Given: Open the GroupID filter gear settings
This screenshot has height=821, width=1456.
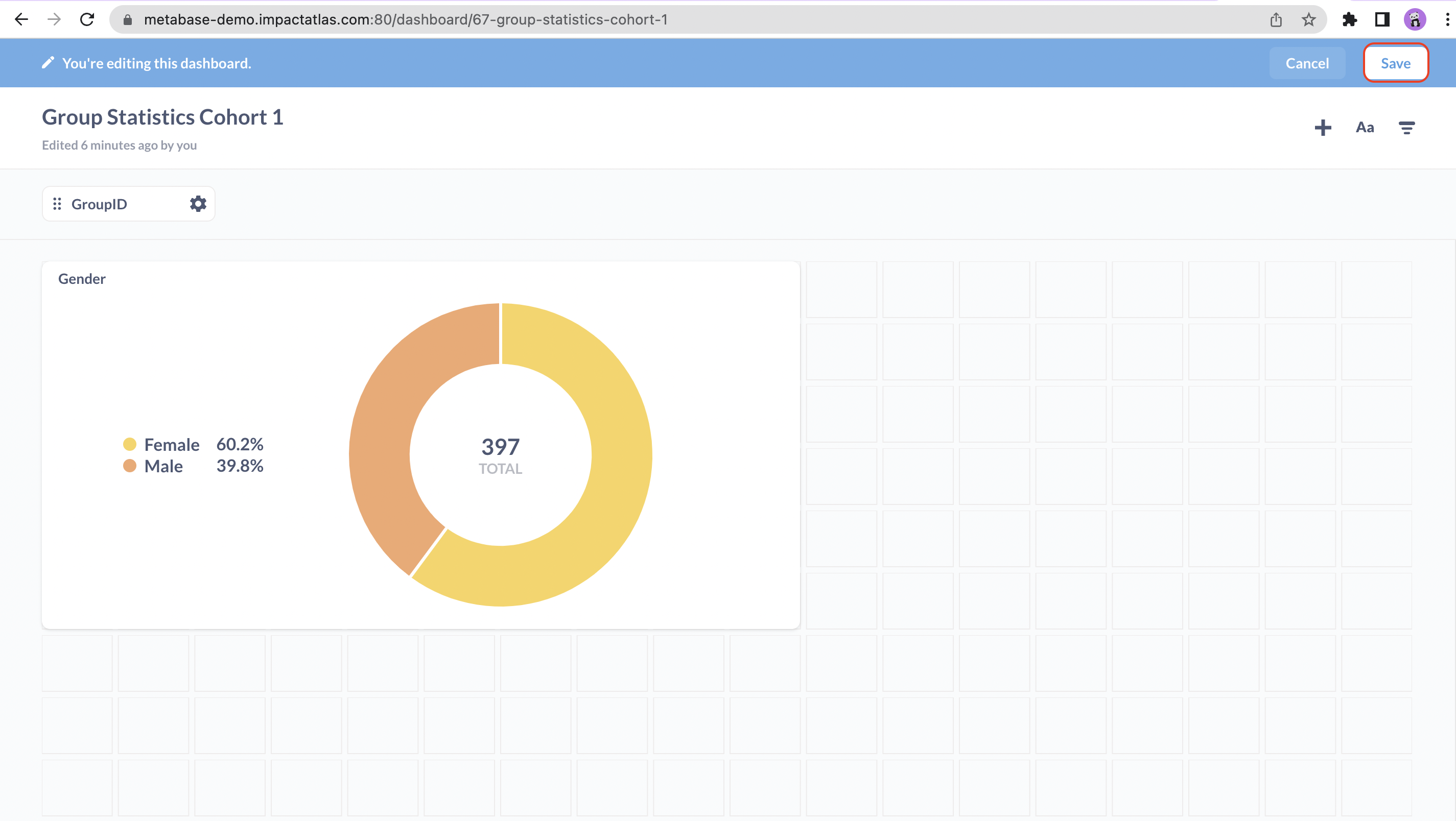Looking at the screenshot, I should pos(198,203).
